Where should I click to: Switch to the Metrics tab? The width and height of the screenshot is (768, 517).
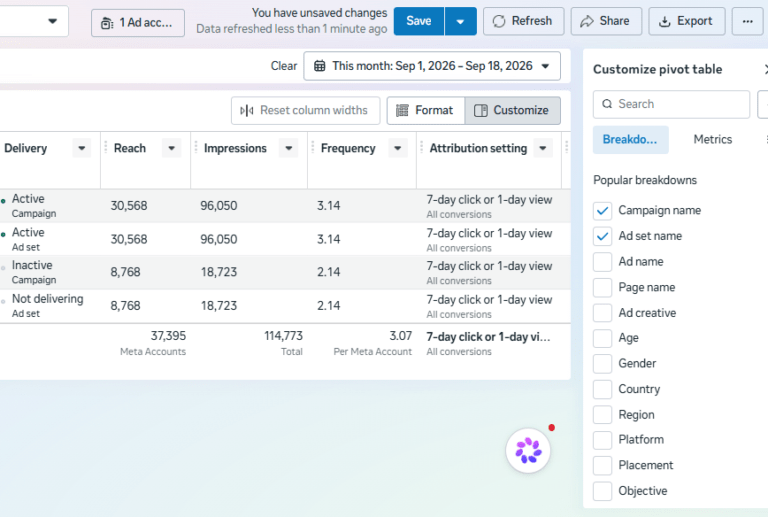[x=713, y=140]
